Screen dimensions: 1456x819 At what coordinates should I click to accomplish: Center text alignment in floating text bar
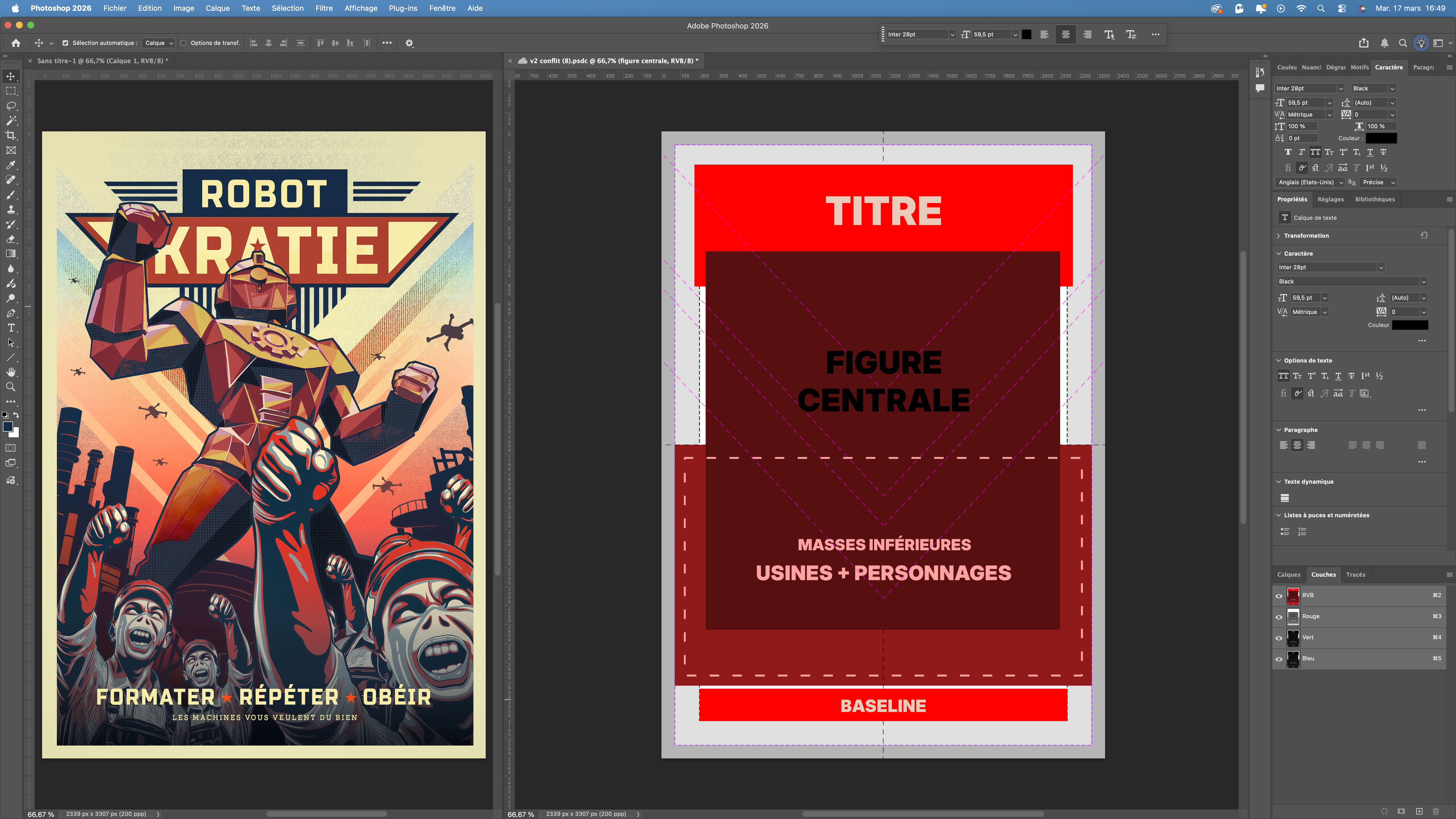(x=1066, y=34)
